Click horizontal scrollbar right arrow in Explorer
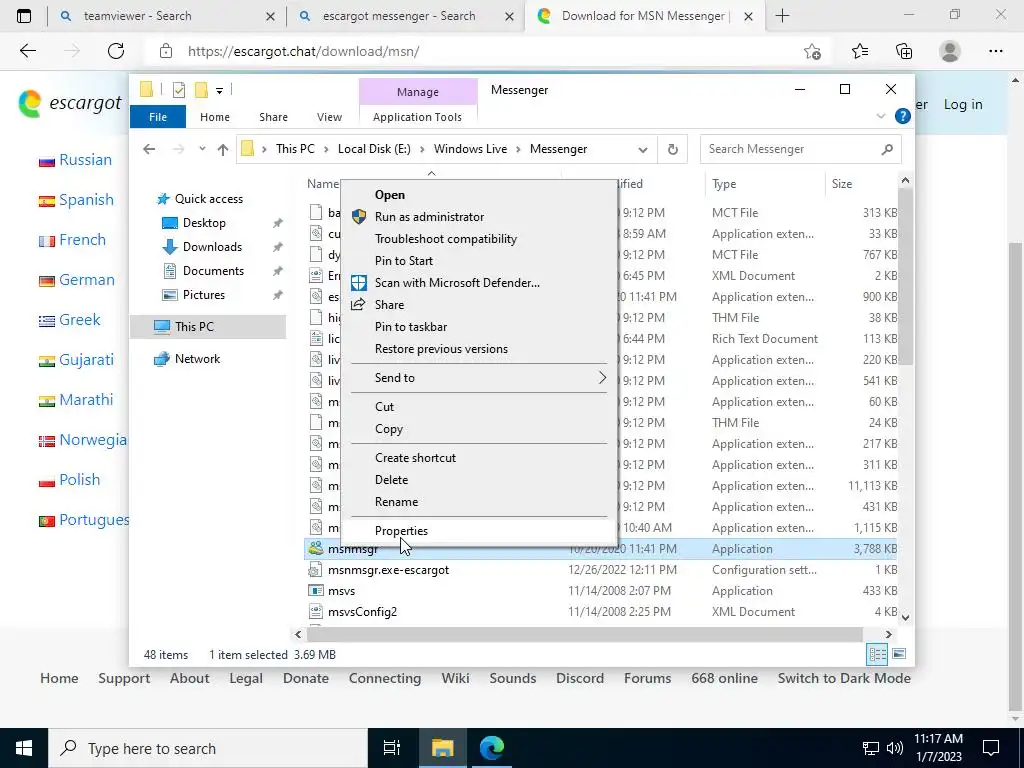Viewport: 1024px width, 768px height. (888, 634)
